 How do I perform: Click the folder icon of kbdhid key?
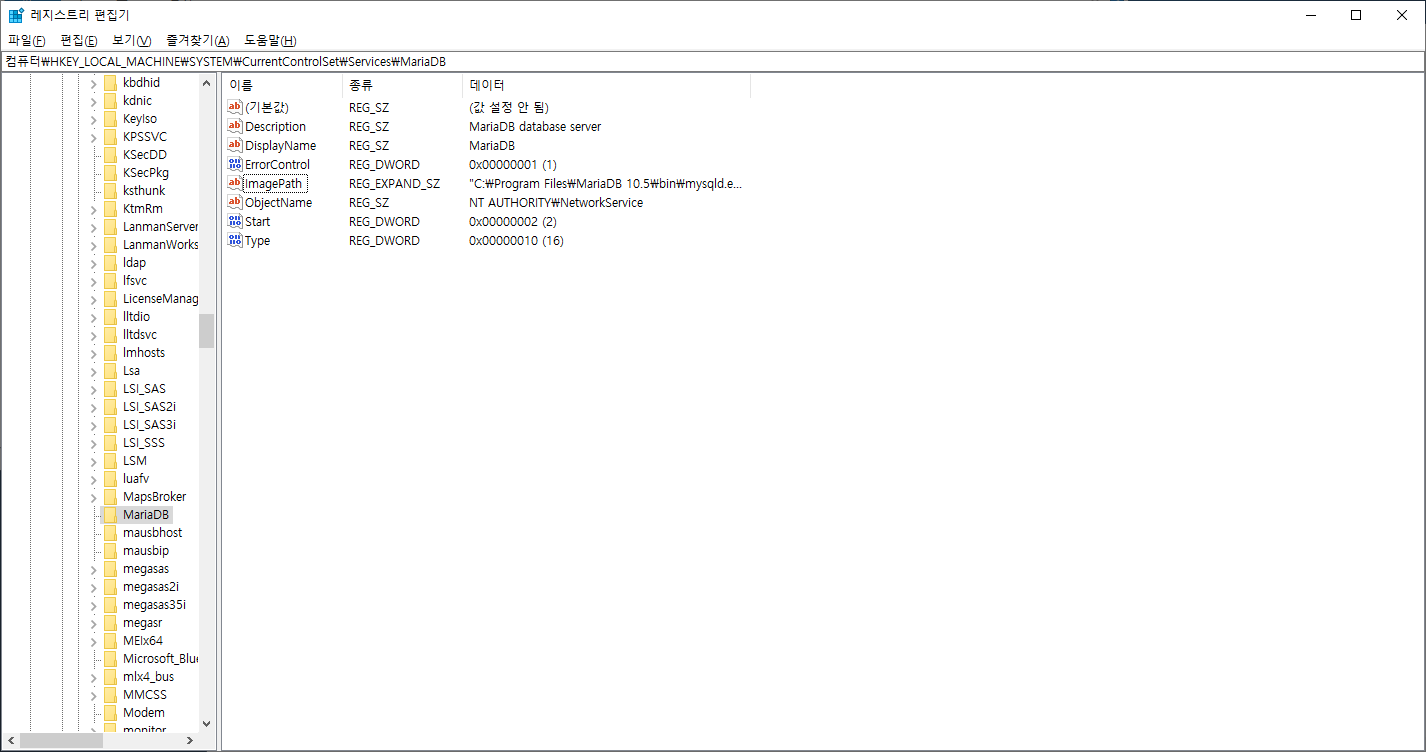click(110, 82)
